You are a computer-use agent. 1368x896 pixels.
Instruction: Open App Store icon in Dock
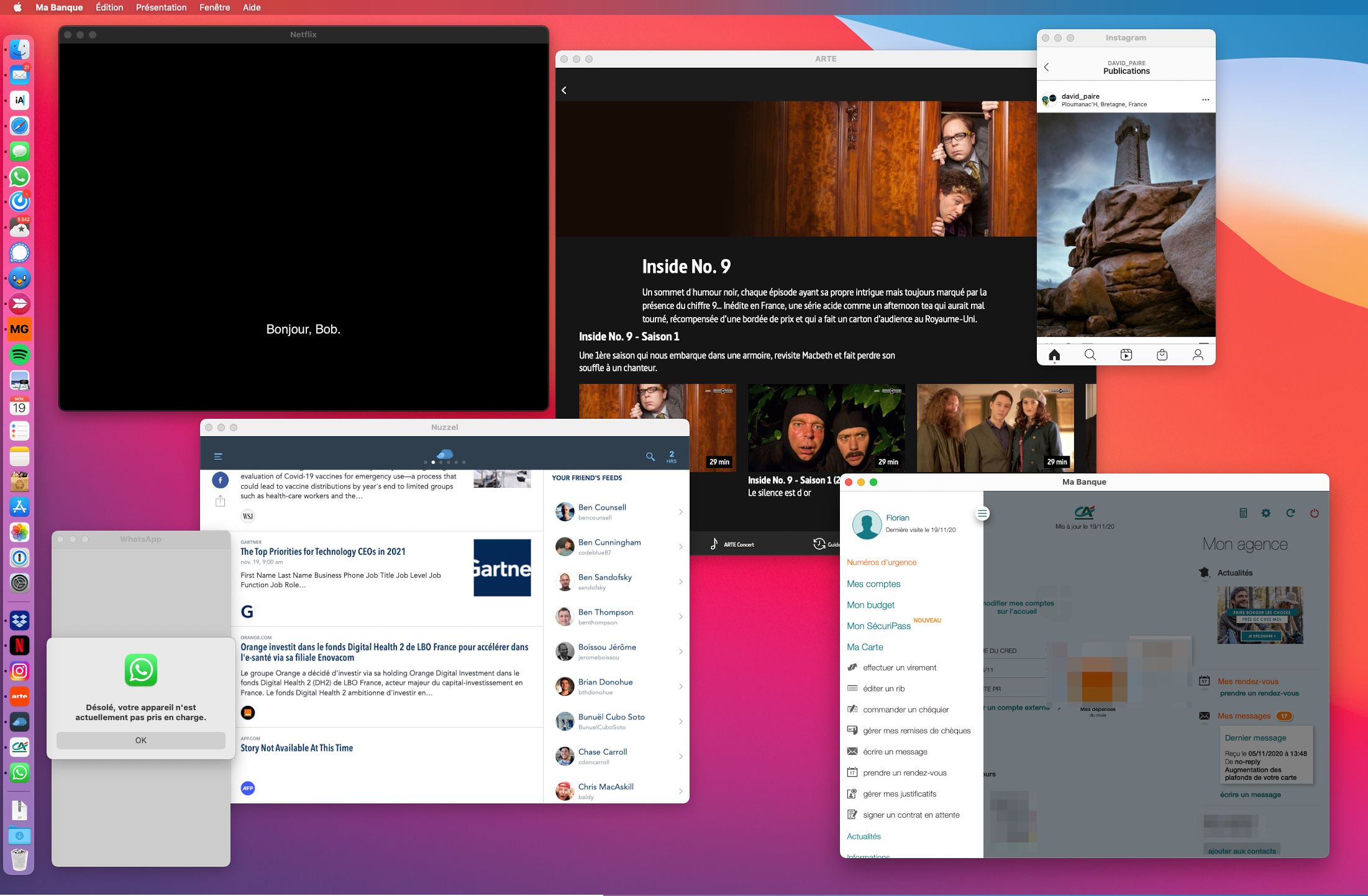[x=20, y=507]
